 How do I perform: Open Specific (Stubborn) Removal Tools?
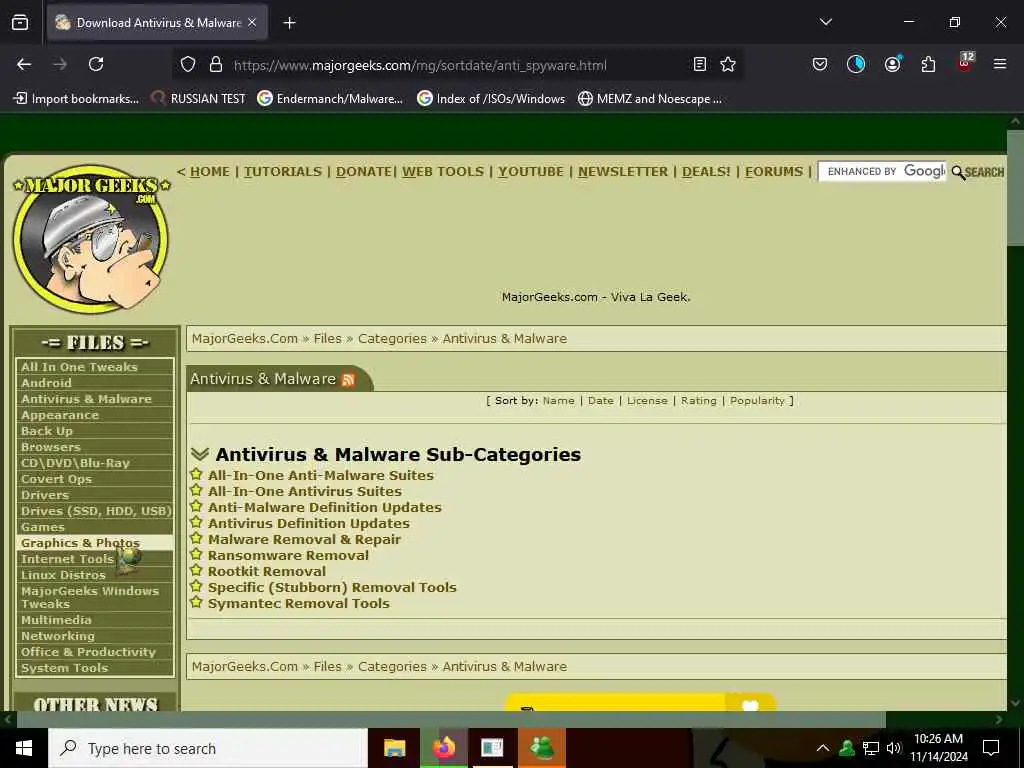coord(332,587)
